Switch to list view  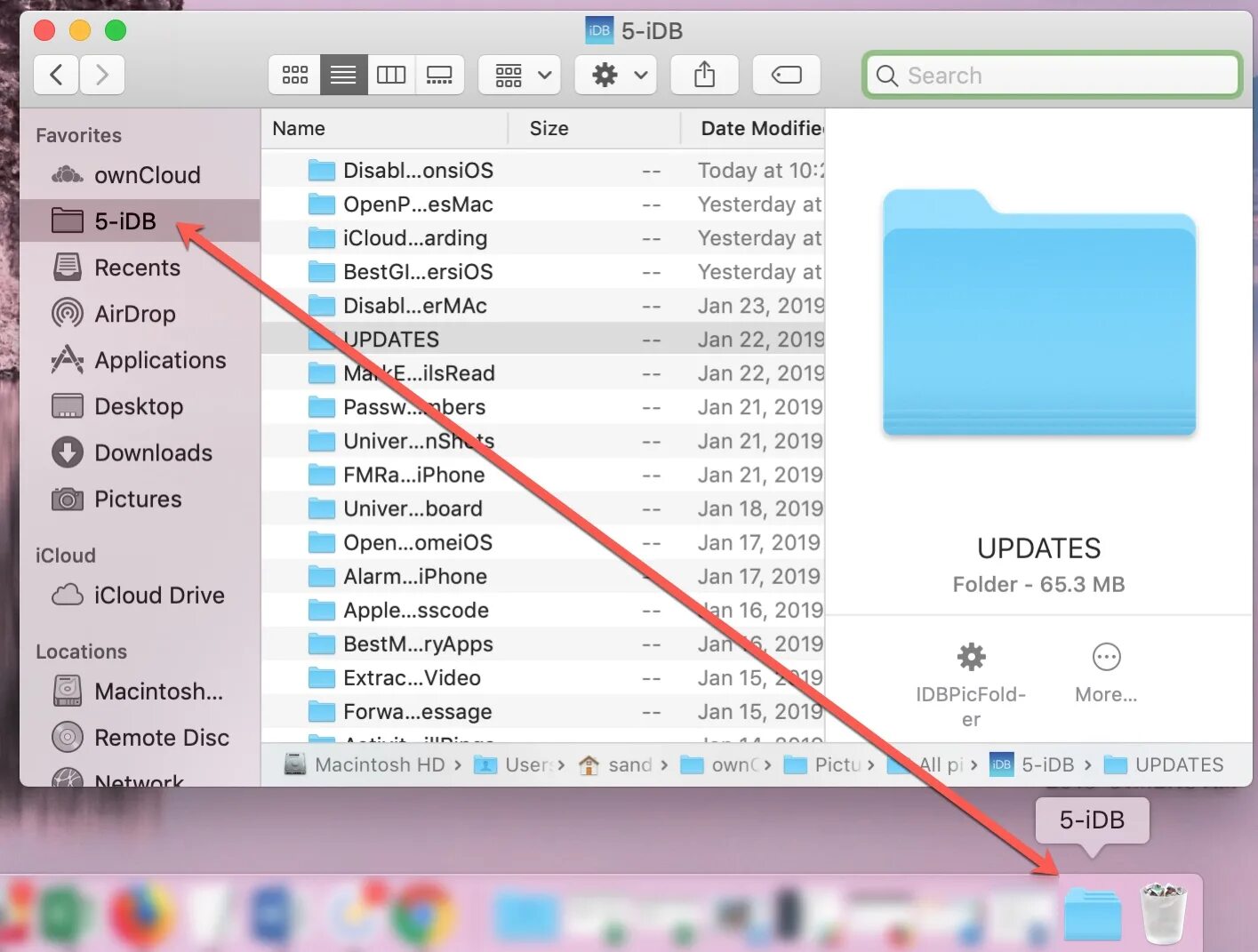click(343, 75)
